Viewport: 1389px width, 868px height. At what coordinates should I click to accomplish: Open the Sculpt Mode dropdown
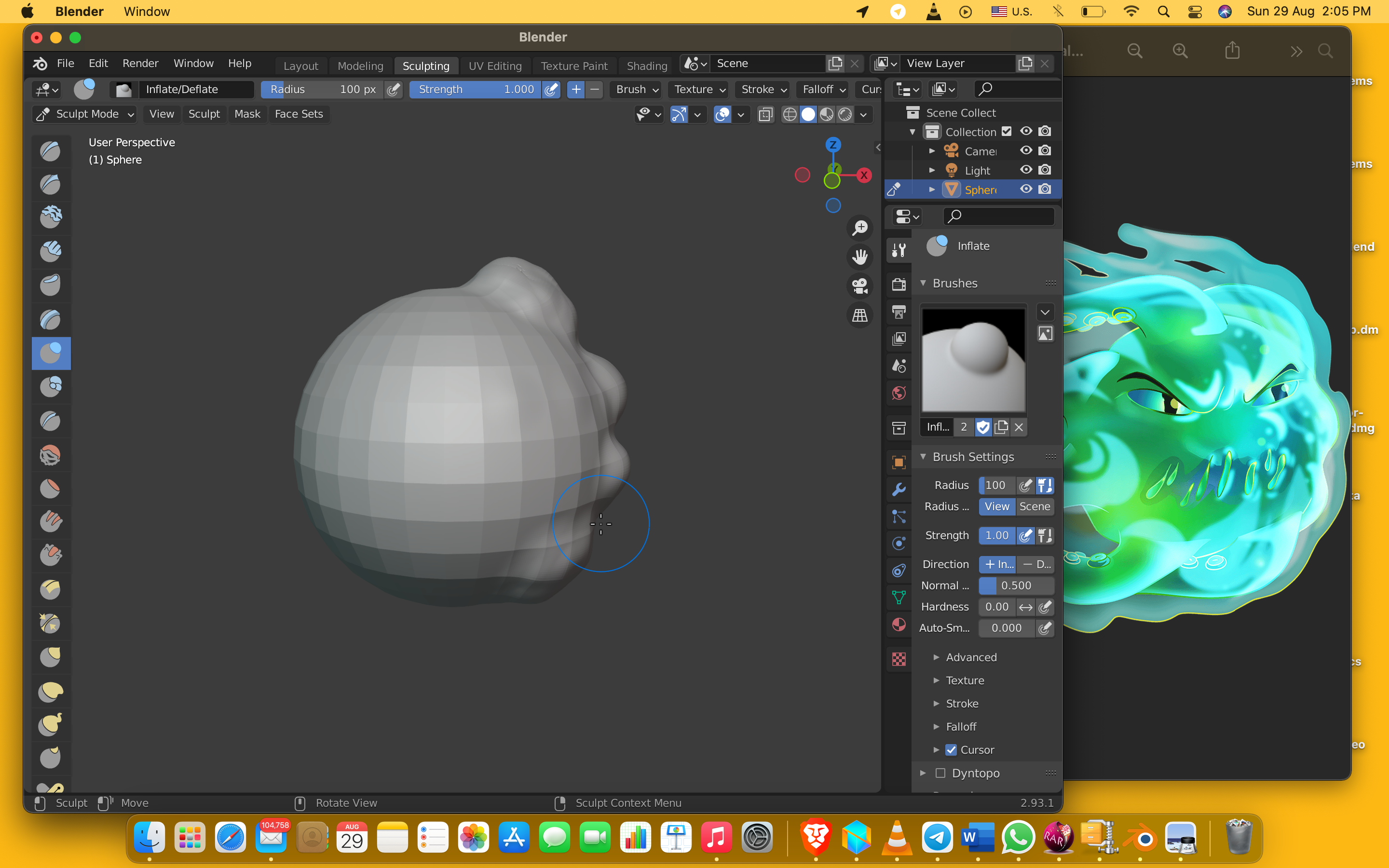(x=85, y=114)
